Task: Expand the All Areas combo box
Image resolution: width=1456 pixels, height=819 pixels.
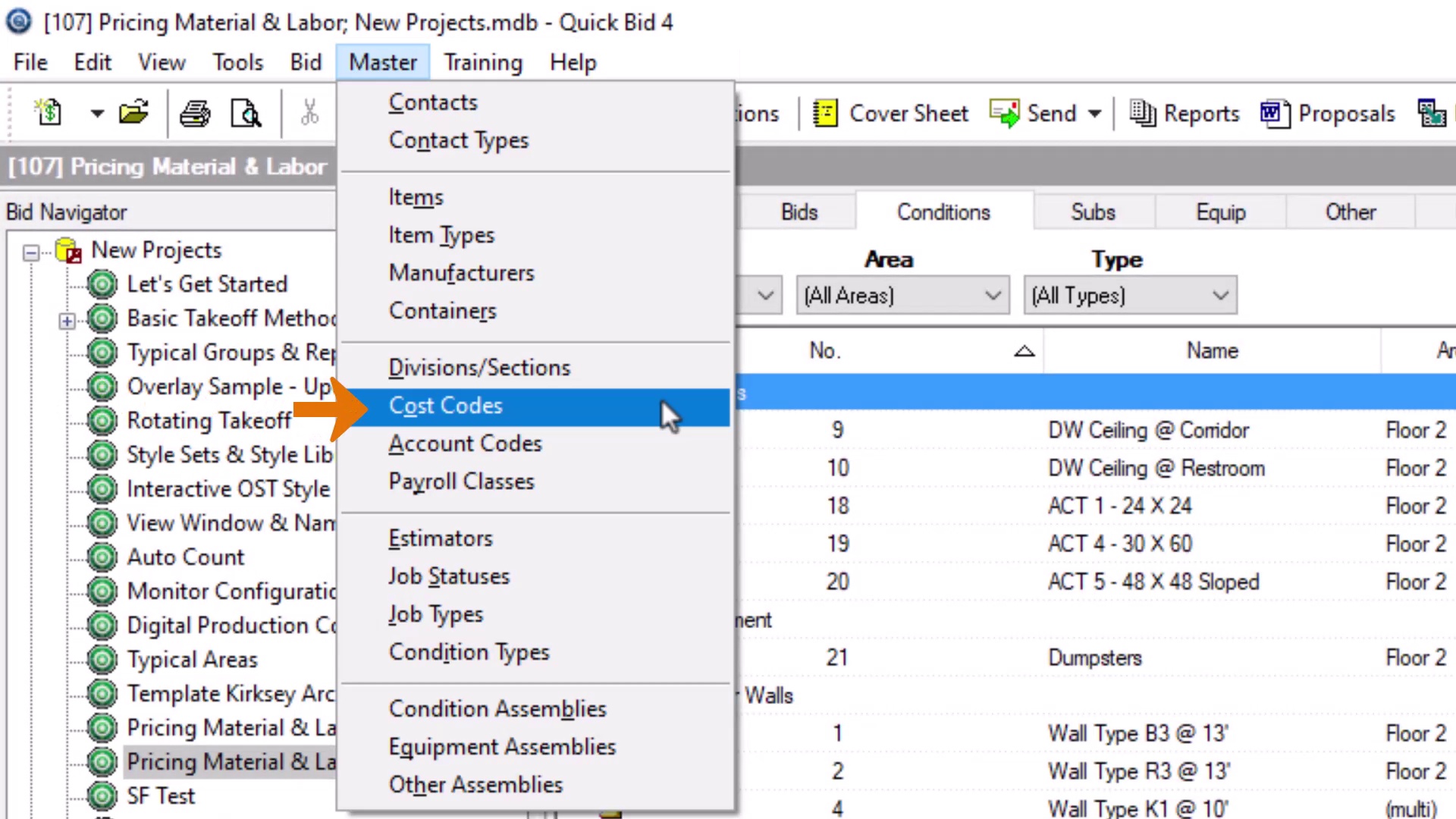Action: [x=992, y=295]
